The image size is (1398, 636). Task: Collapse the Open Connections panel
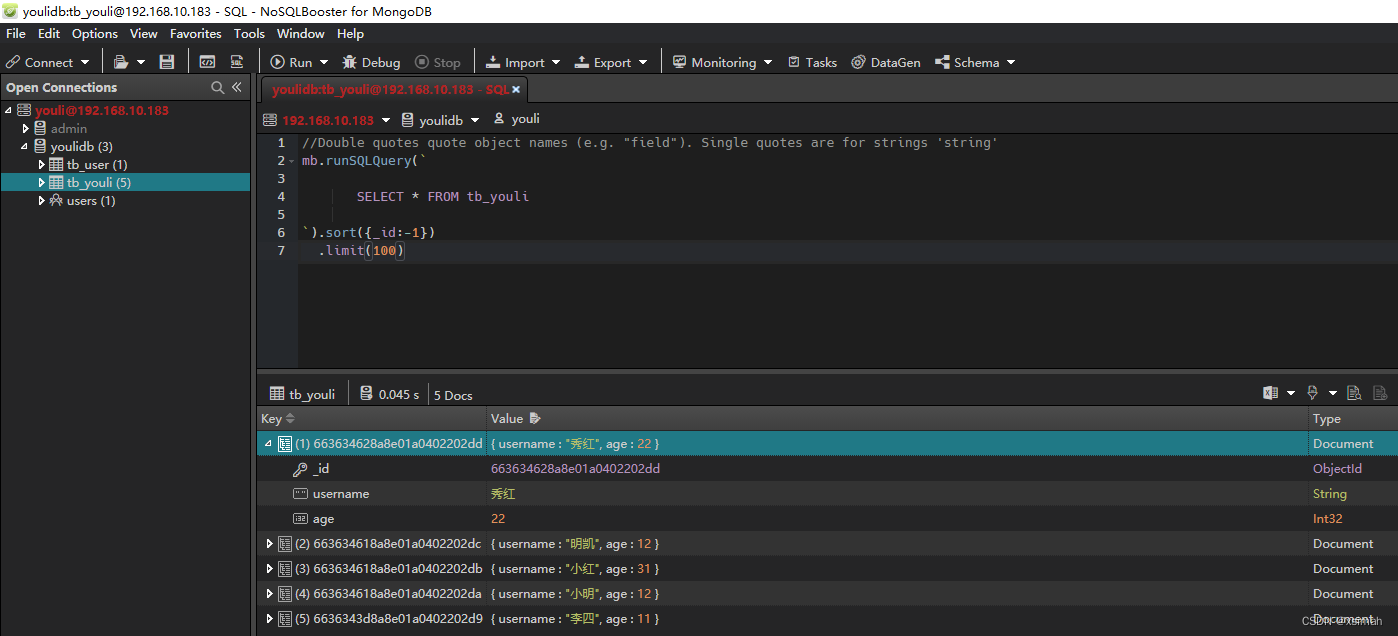pyautogui.click(x=237, y=87)
